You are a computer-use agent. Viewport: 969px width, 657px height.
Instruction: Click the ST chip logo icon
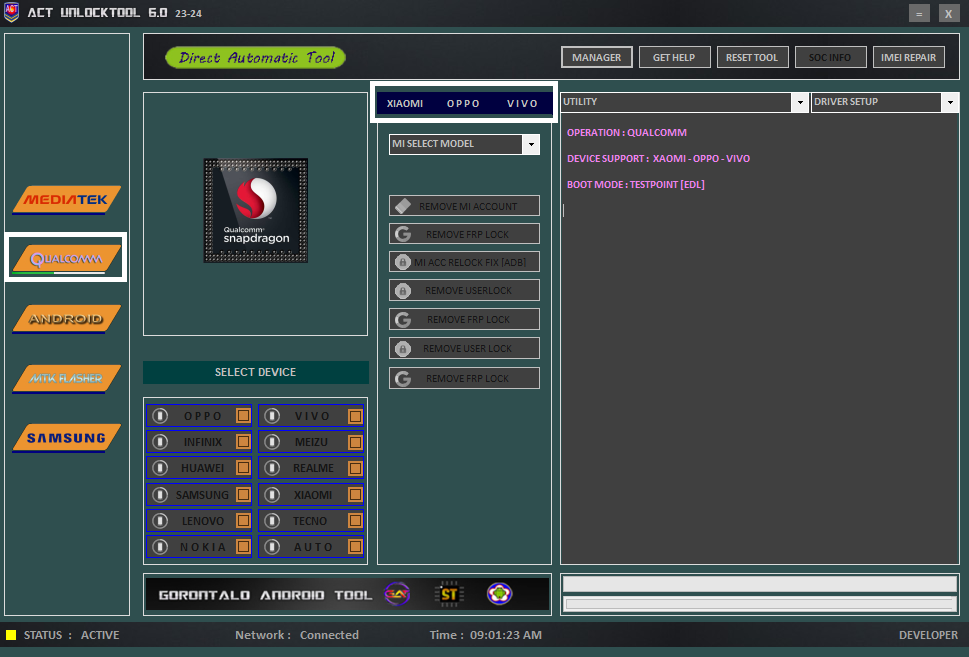click(x=449, y=594)
